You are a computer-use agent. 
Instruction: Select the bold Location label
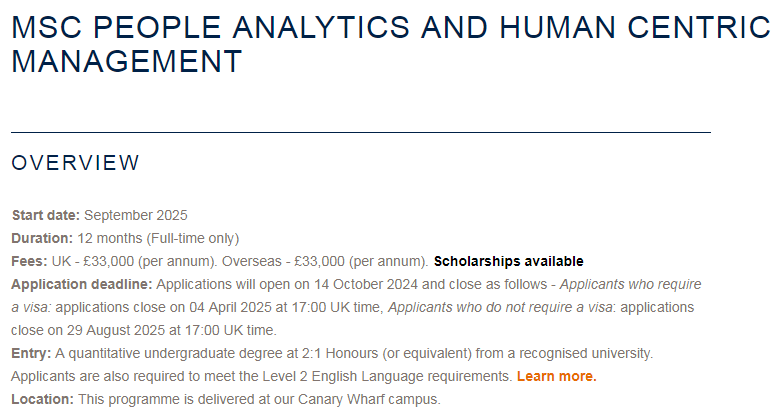point(42,399)
